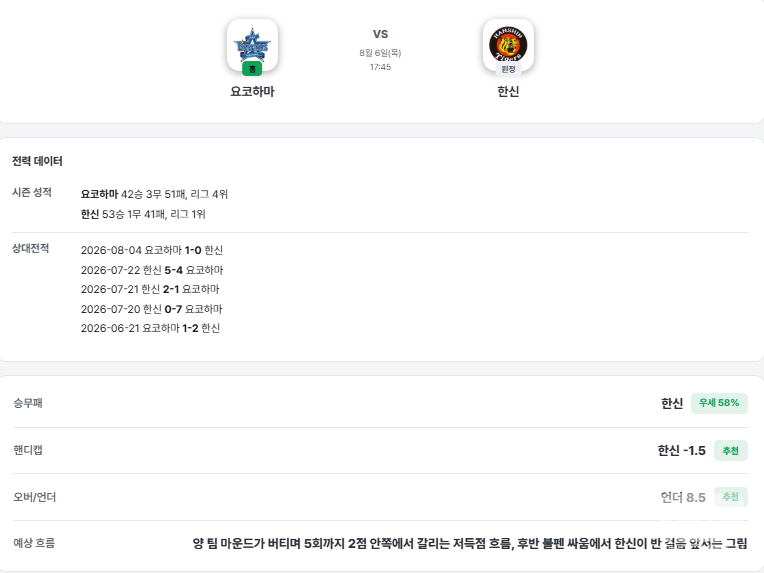
Task: Open the 2026-07-20 한신 0-7 요코하마 result
Action: coord(152,308)
